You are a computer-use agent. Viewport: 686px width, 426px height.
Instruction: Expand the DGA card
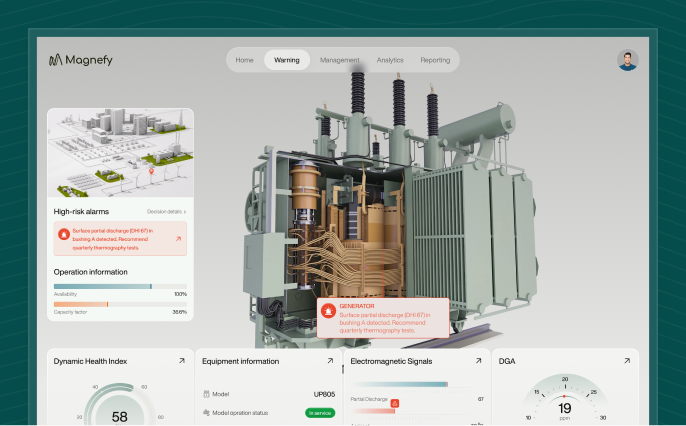point(626,361)
